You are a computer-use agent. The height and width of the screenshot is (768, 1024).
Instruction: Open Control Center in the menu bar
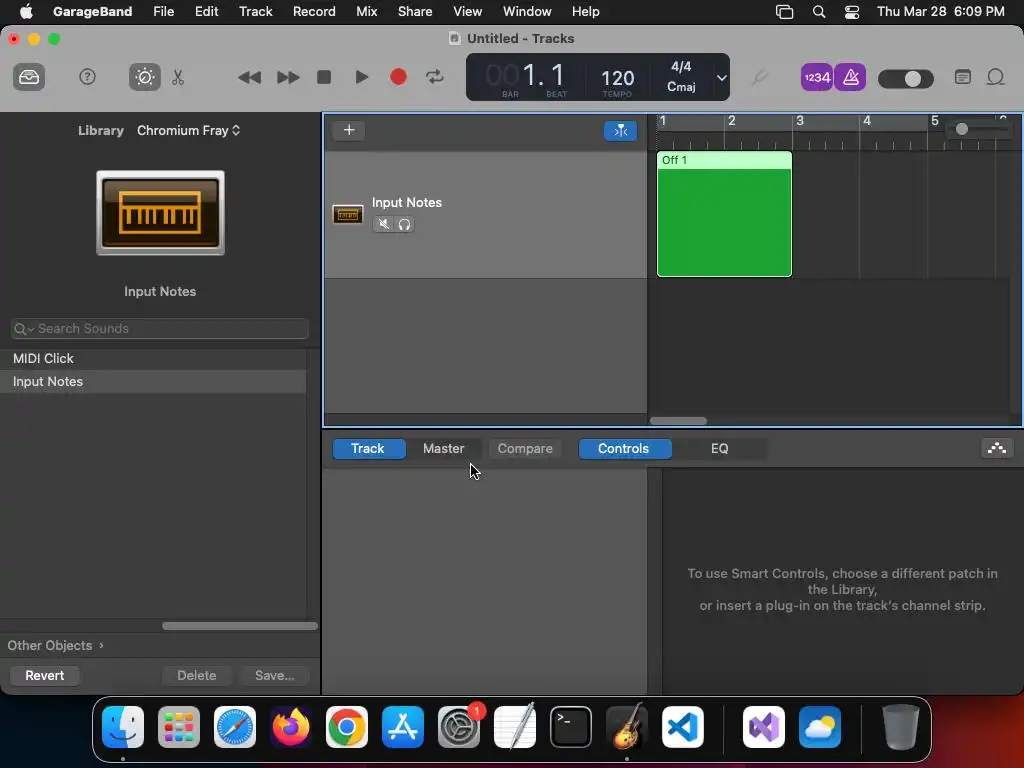pyautogui.click(x=852, y=12)
